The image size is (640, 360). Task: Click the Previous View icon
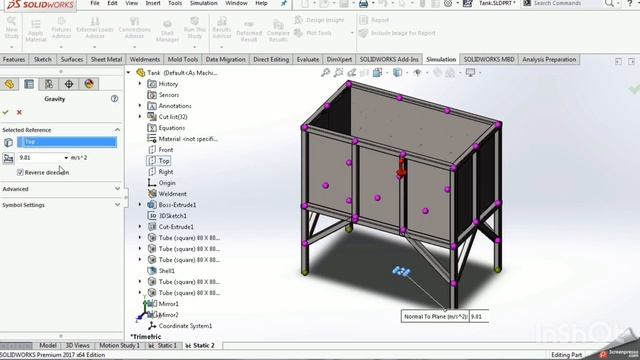point(351,73)
